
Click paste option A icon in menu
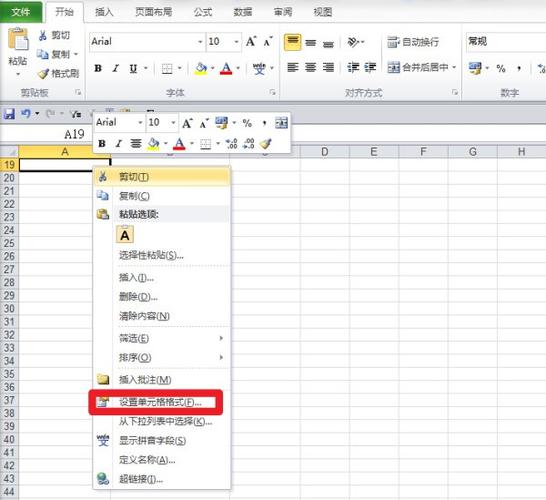(x=125, y=234)
